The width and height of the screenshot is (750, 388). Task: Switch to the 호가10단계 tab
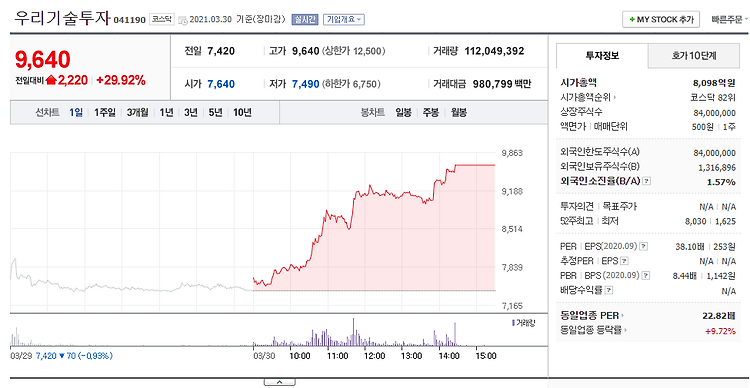(694, 55)
